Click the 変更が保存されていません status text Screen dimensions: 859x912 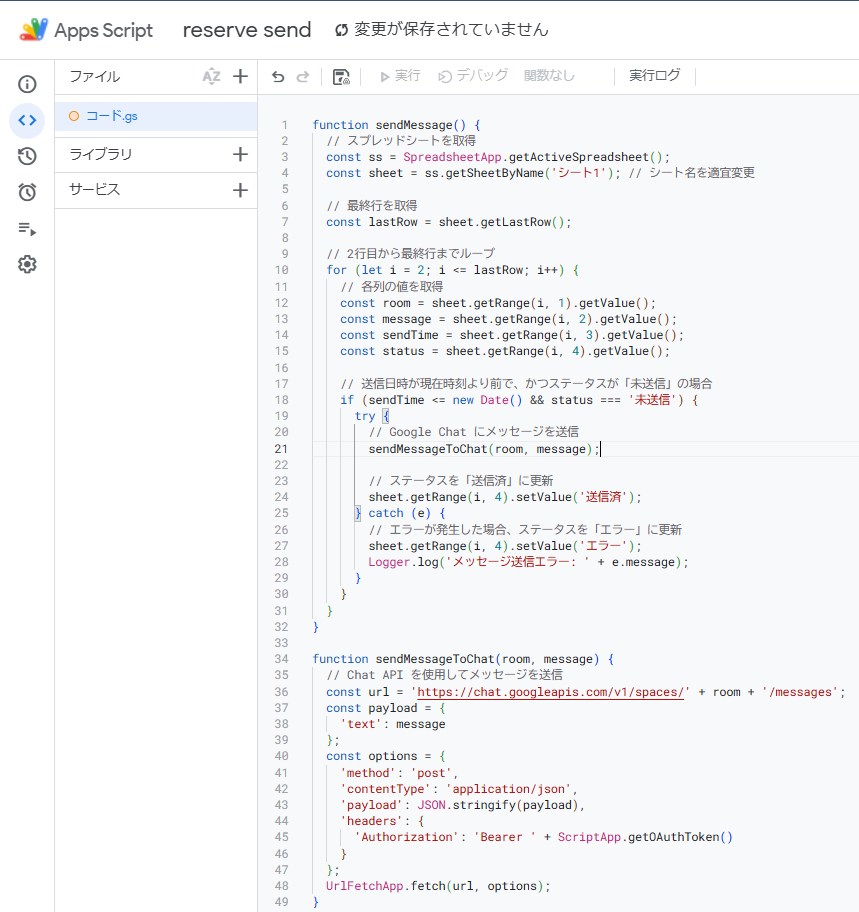point(451,30)
